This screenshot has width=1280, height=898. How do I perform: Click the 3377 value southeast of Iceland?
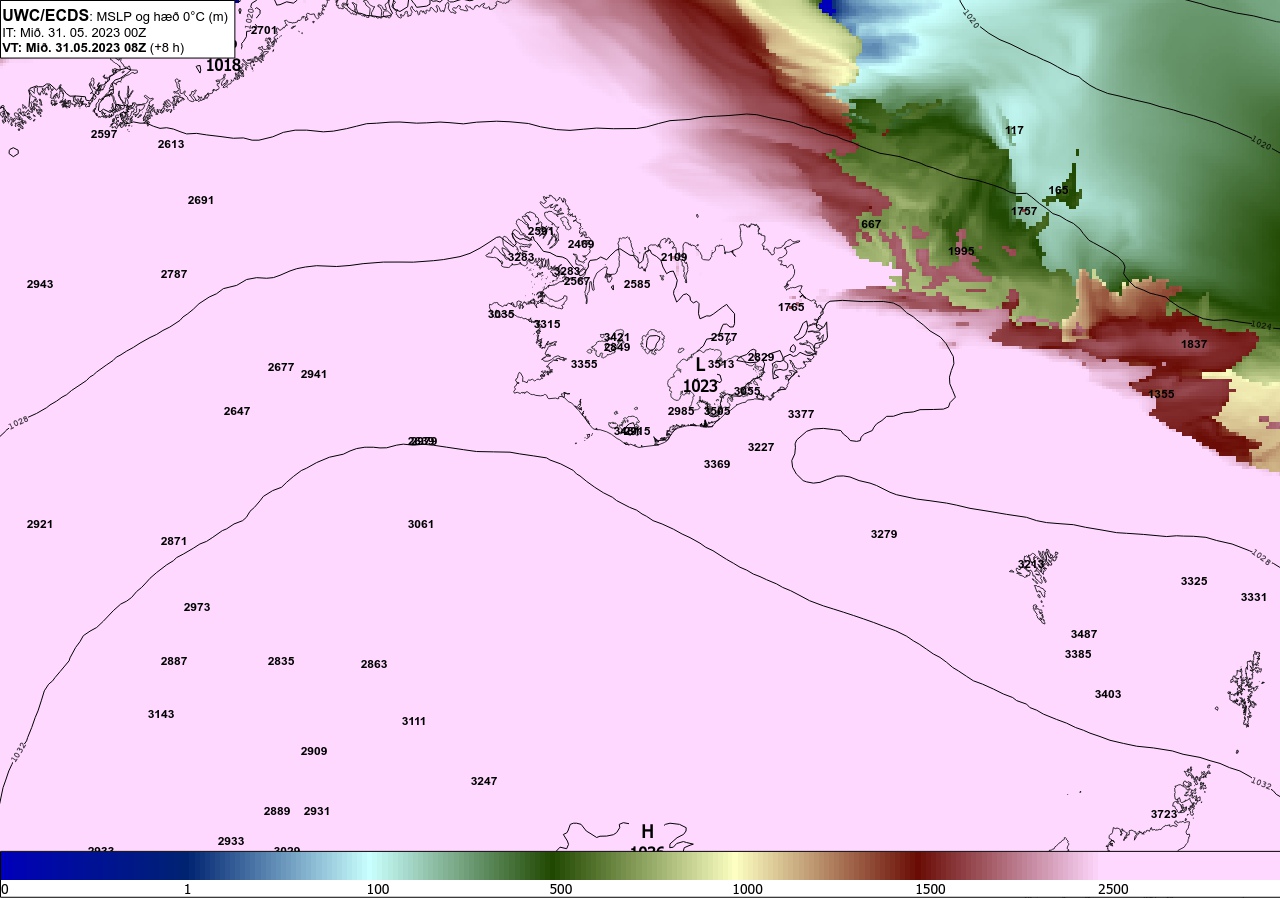tap(801, 414)
